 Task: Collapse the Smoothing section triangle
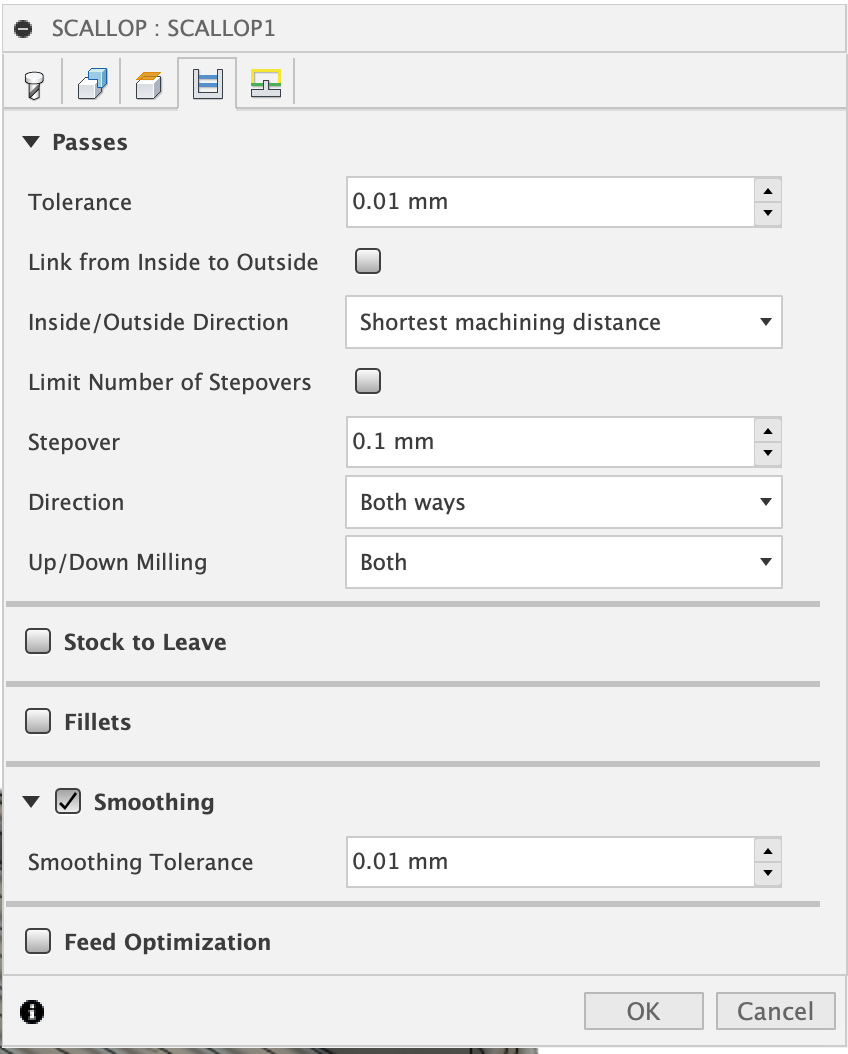[32, 801]
